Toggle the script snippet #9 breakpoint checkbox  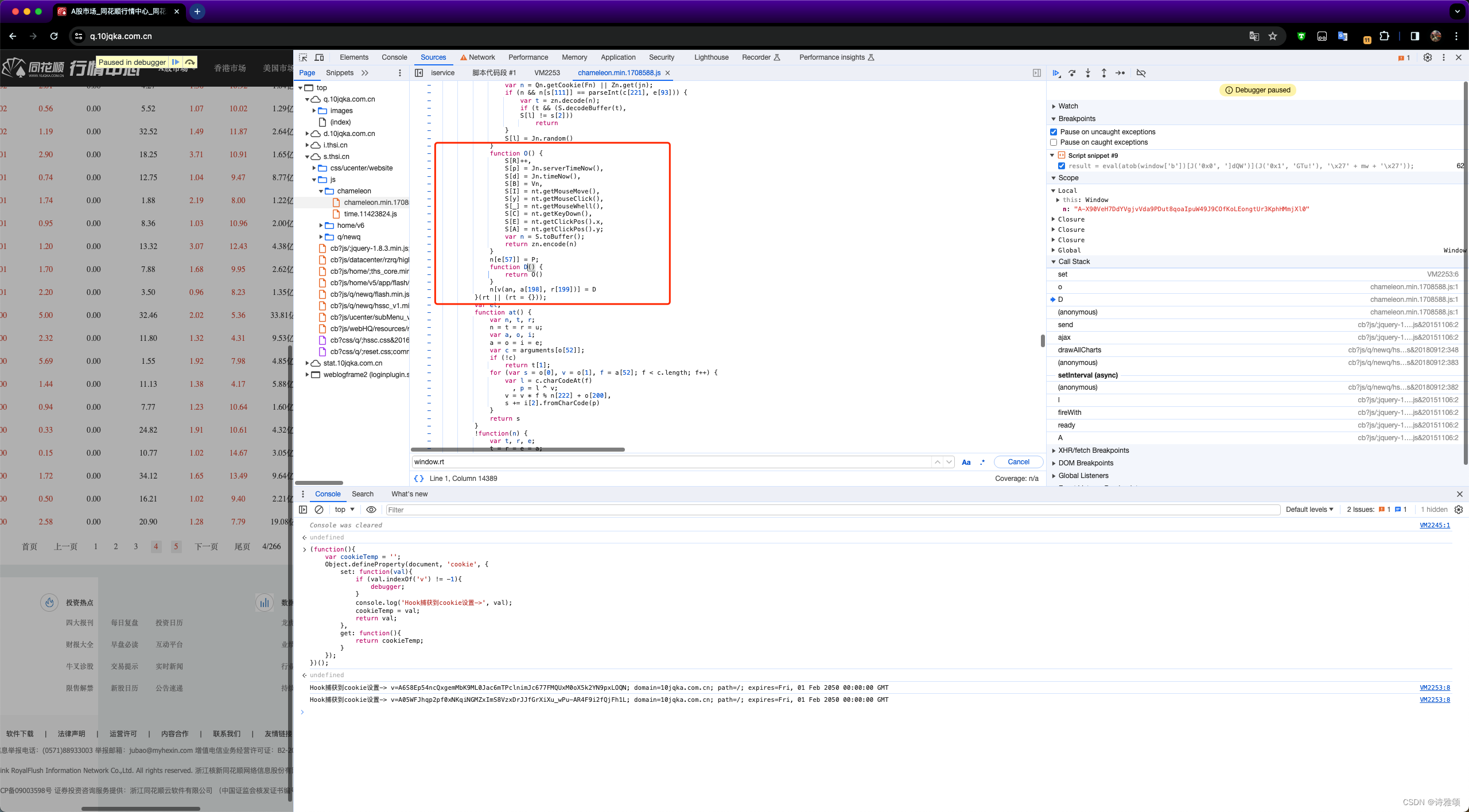(1062, 166)
